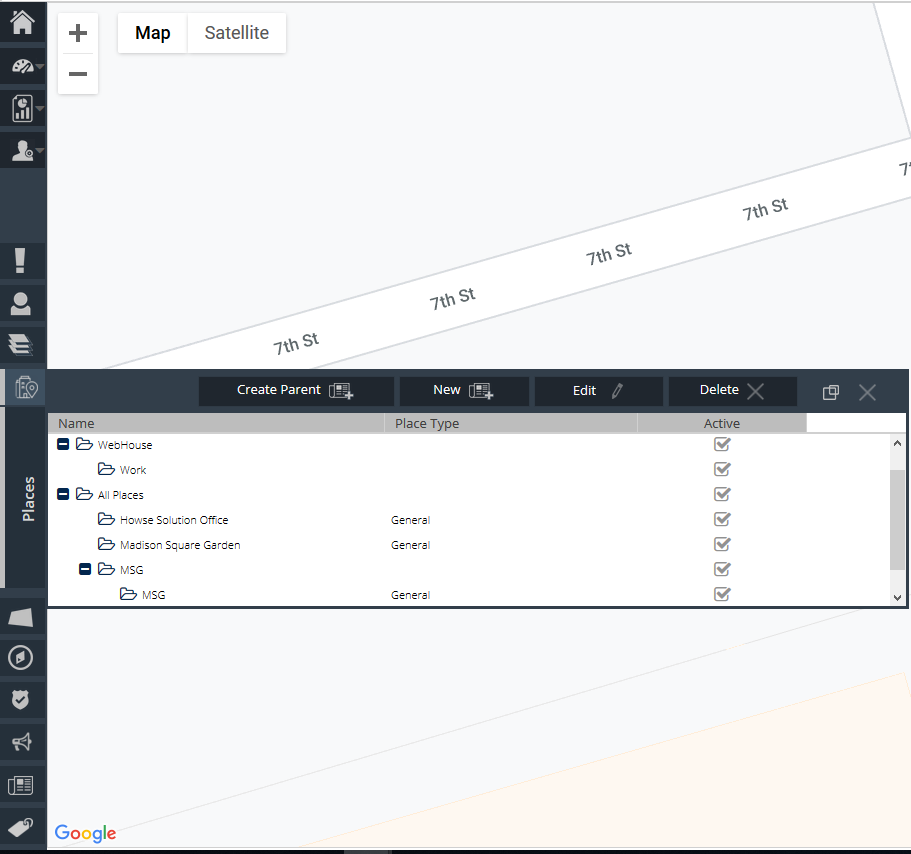
Task: Open reports icon dropdown arrow
Action: click(x=40, y=109)
